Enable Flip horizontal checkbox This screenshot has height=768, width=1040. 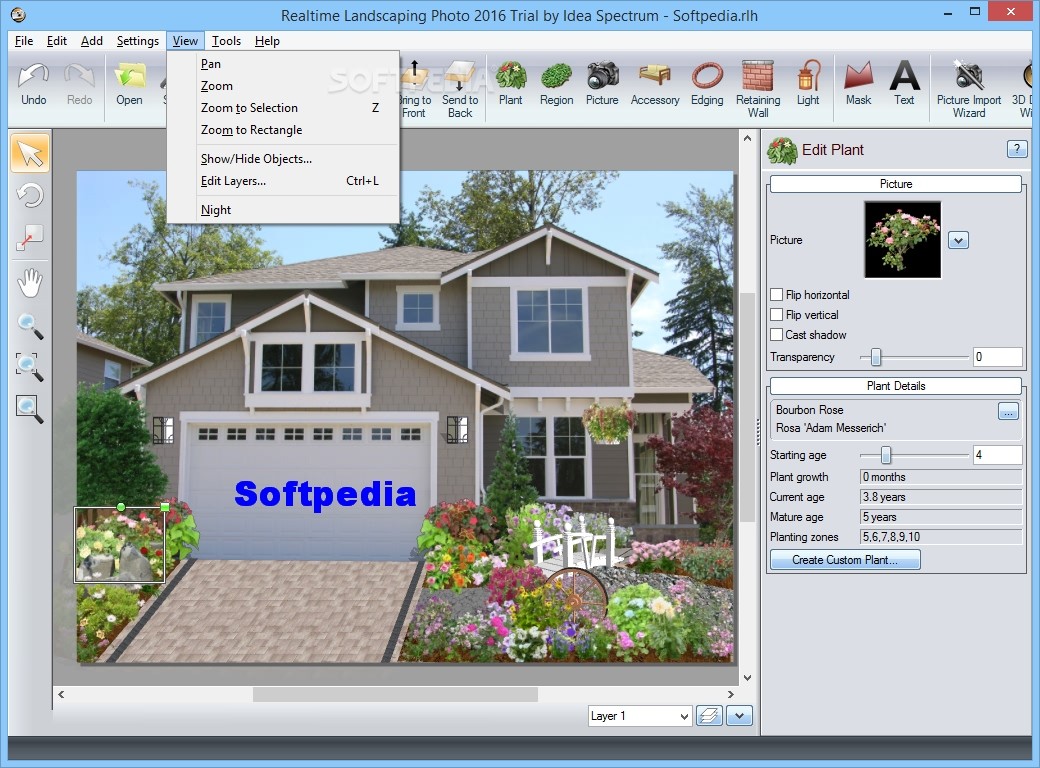coord(776,294)
